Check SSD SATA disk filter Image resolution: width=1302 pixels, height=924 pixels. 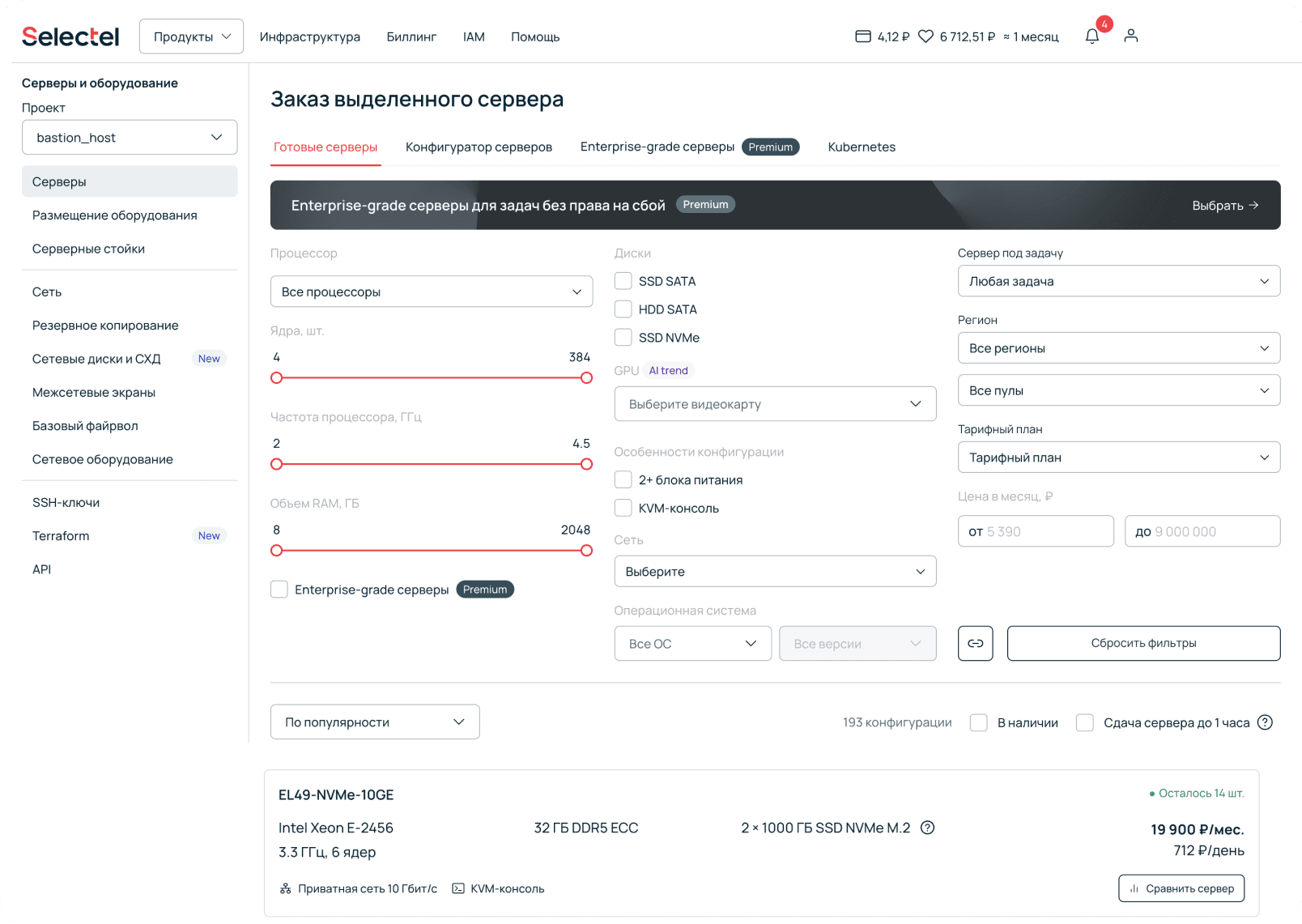point(623,281)
